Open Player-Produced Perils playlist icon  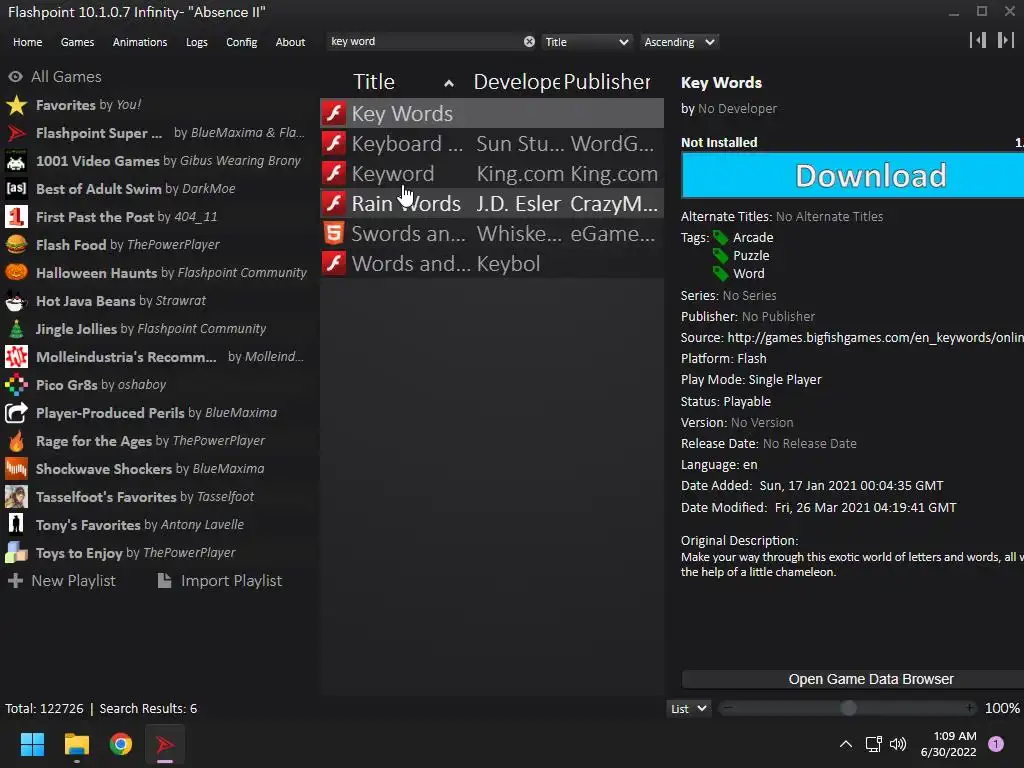16,413
